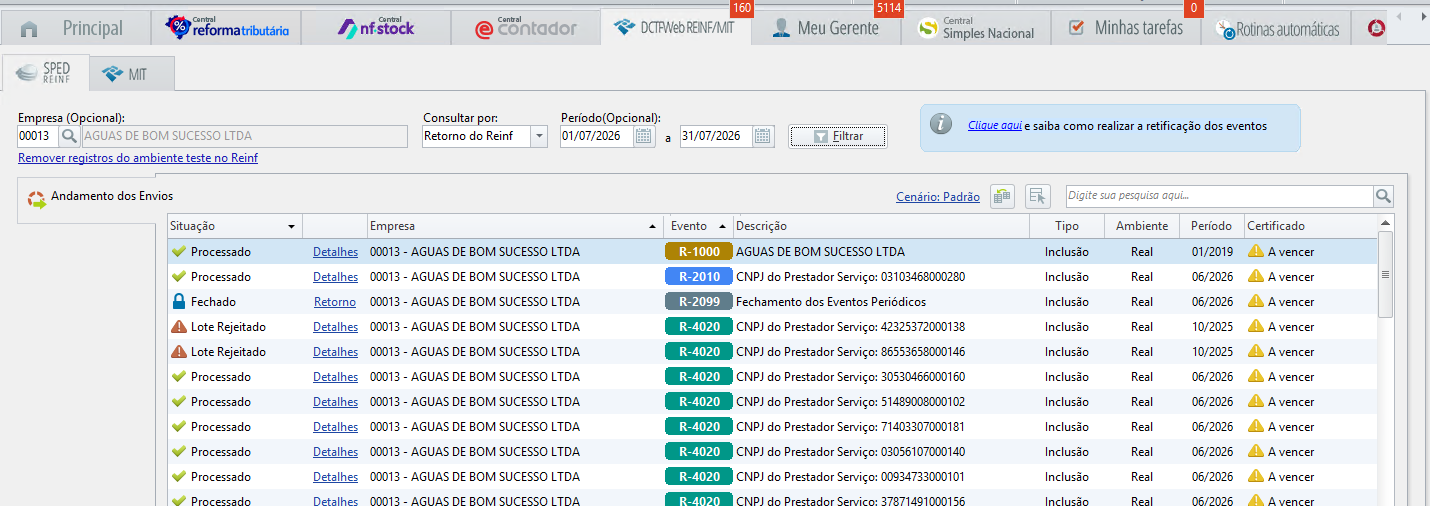Sort by the Empresa column header

(x=516, y=226)
